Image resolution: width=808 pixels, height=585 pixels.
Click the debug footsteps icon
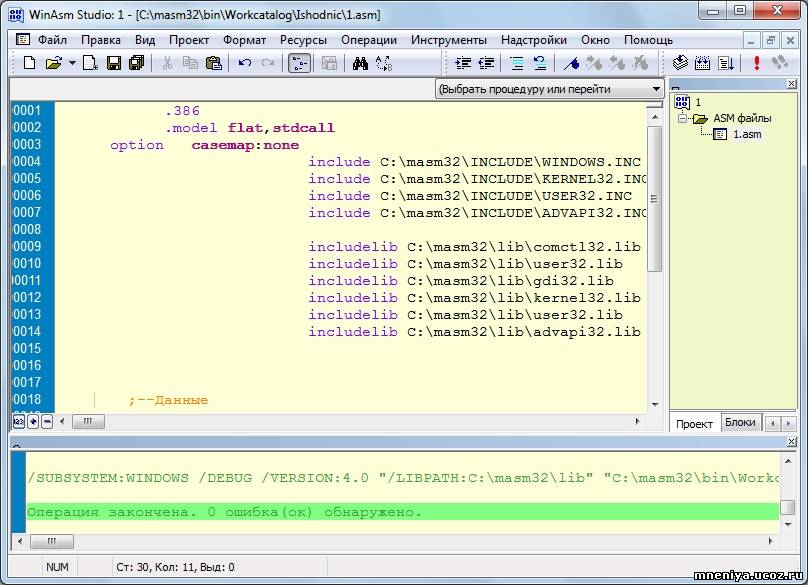click(780, 63)
